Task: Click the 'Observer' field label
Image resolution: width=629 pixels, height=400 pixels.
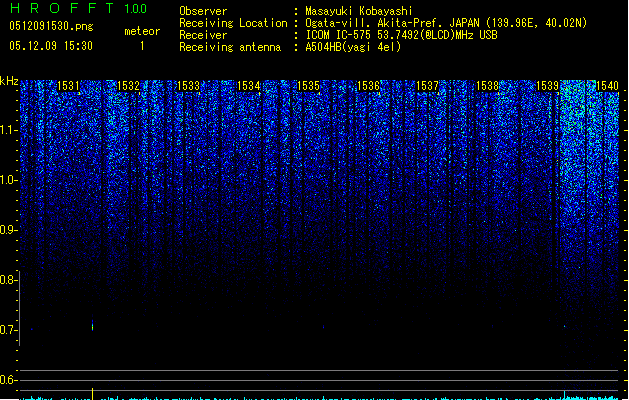Action: coord(203,11)
